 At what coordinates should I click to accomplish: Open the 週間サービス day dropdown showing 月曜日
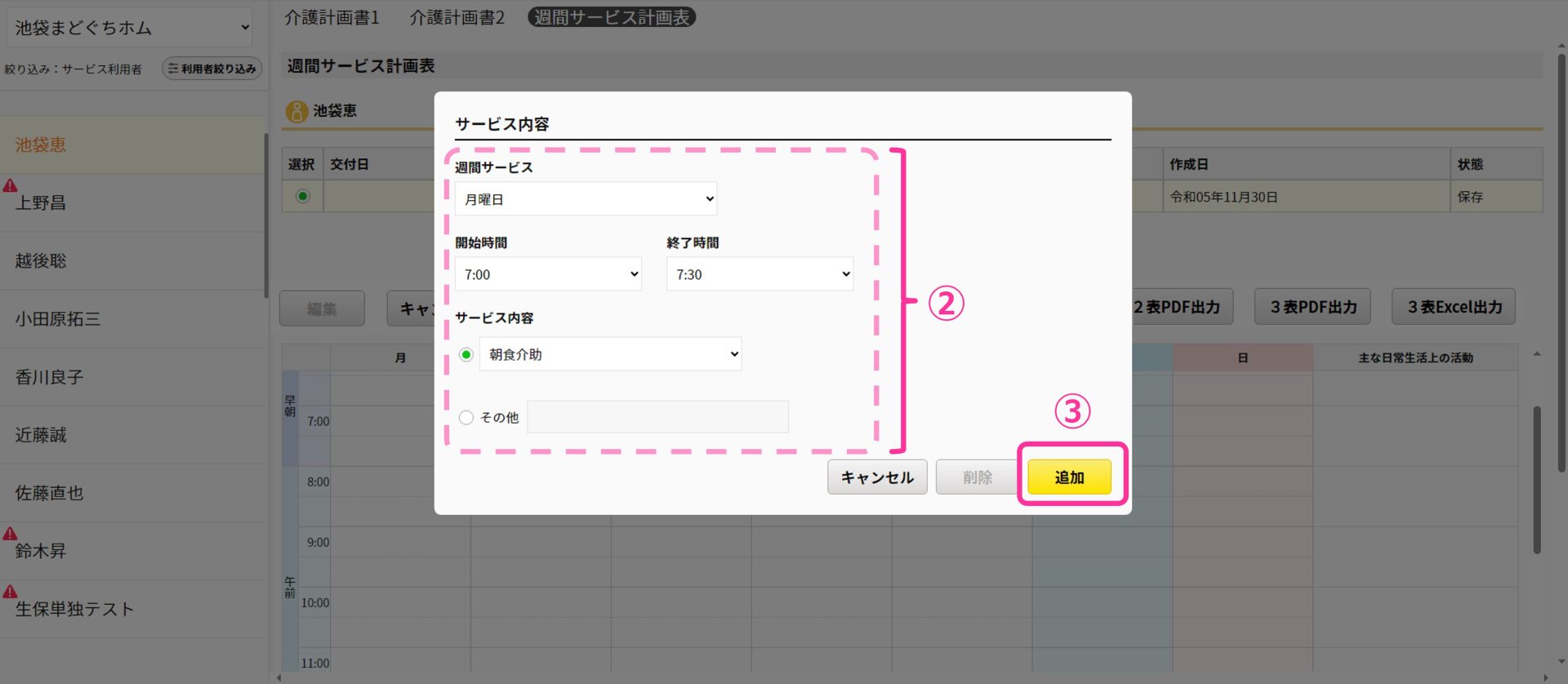[586, 199]
